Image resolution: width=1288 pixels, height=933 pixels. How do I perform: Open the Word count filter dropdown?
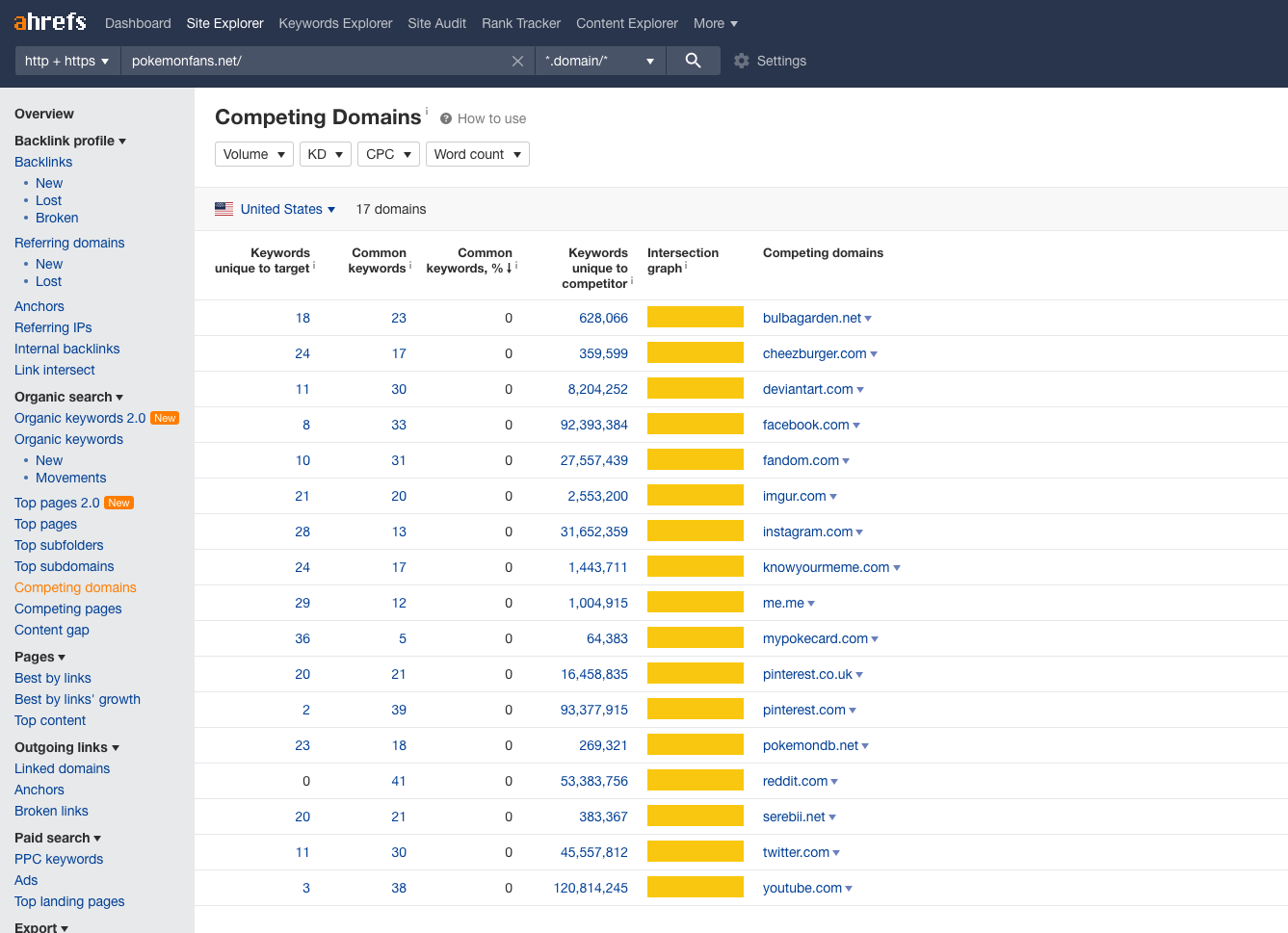pos(477,154)
